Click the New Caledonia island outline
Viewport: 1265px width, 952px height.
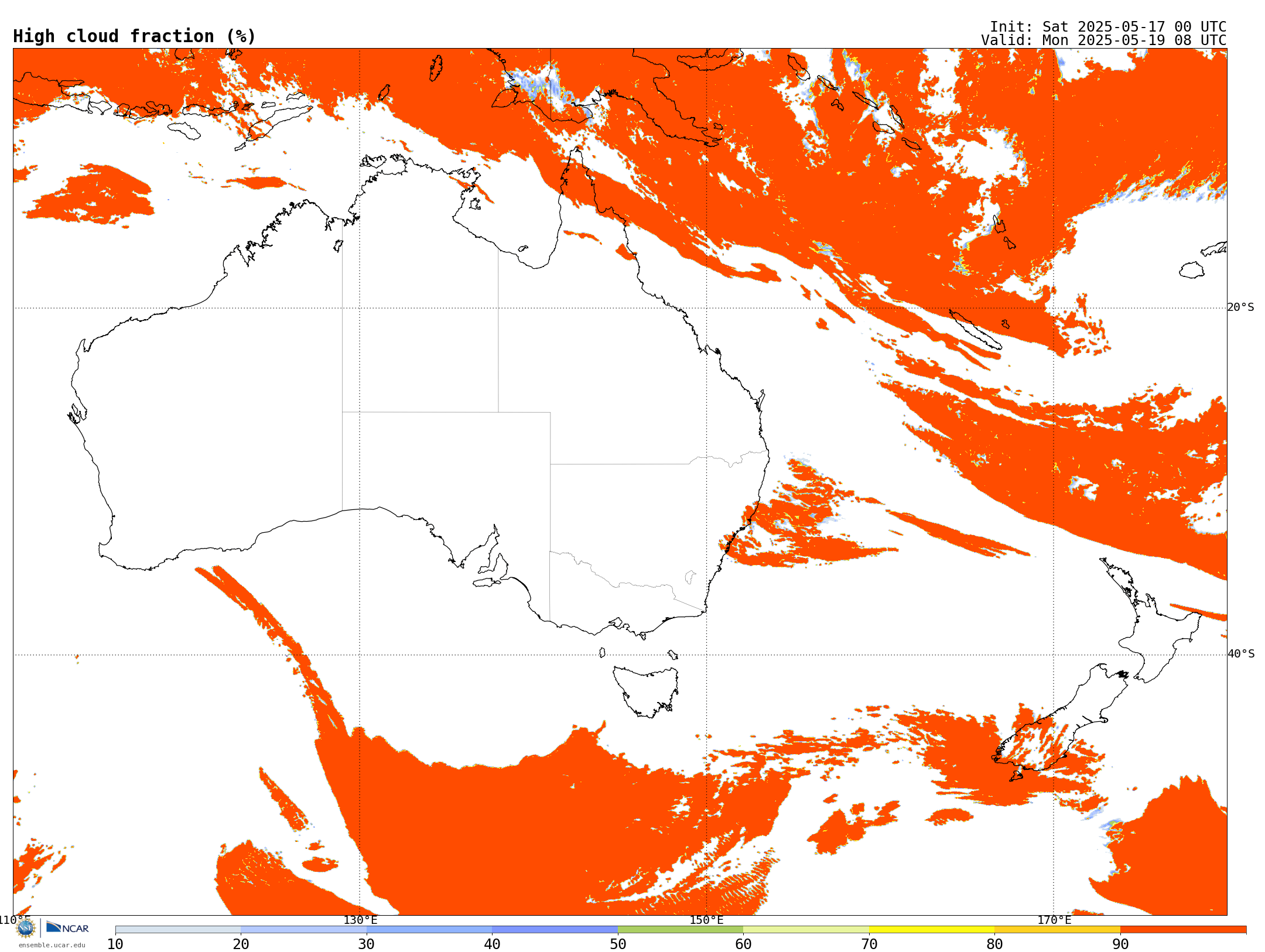(975, 330)
